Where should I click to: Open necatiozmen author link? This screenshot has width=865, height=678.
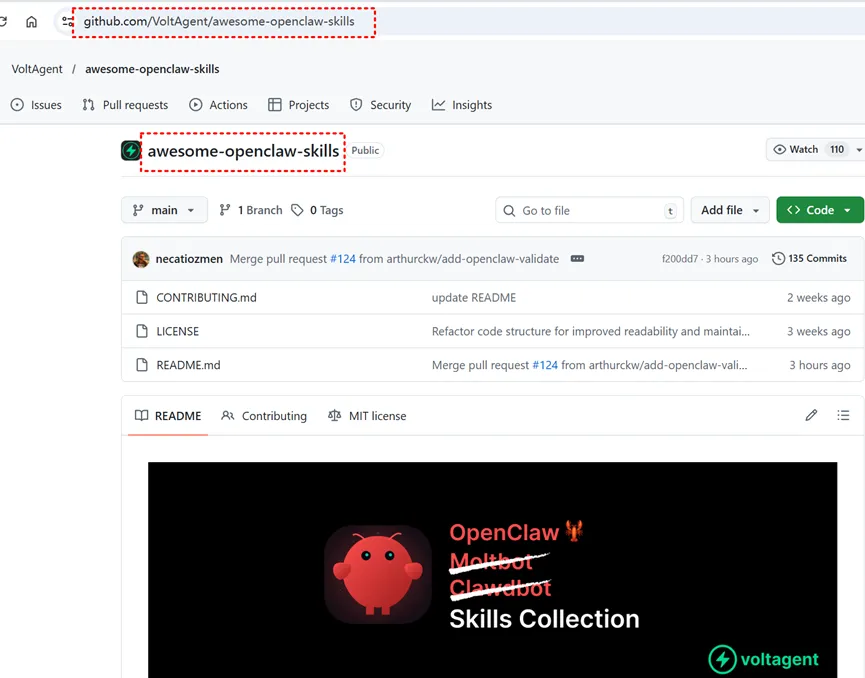point(189,259)
